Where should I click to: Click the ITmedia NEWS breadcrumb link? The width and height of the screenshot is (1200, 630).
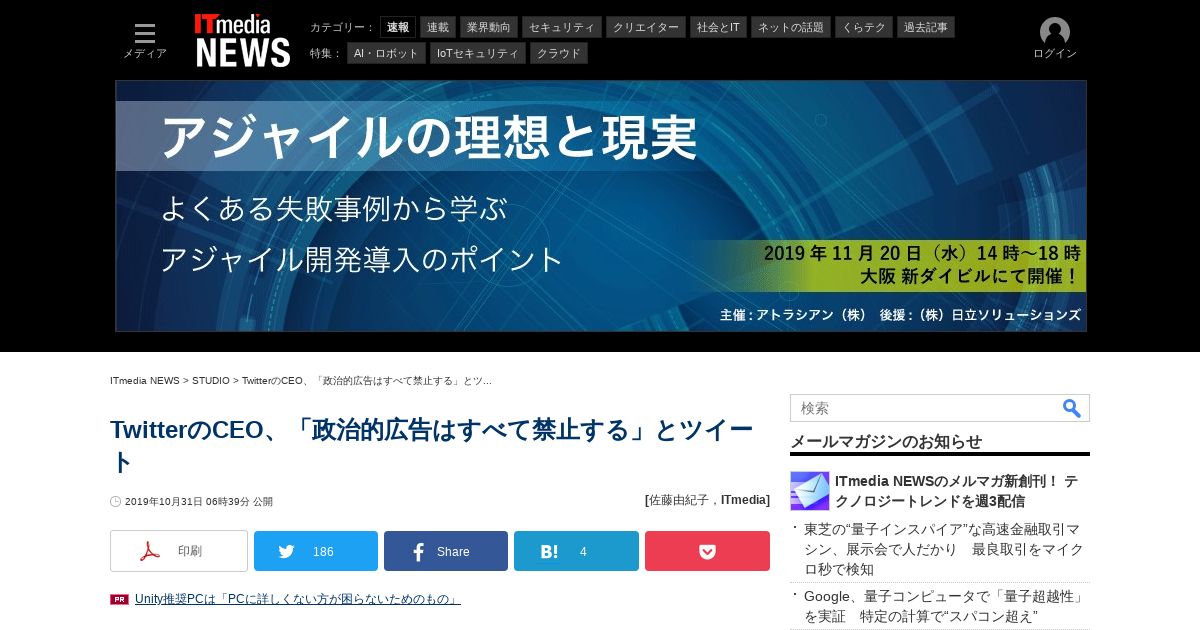pos(145,381)
